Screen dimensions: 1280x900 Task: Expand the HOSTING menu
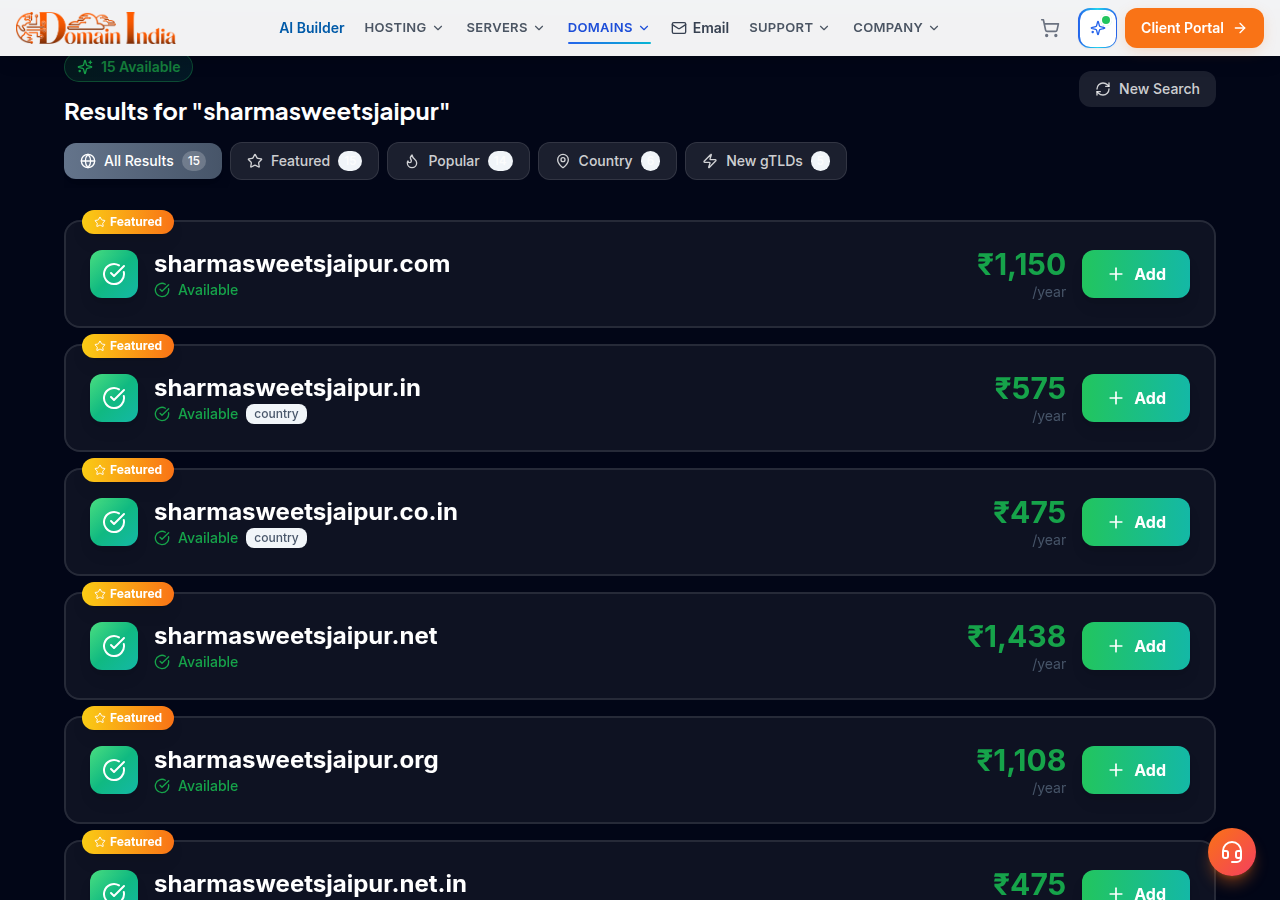tap(404, 28)
